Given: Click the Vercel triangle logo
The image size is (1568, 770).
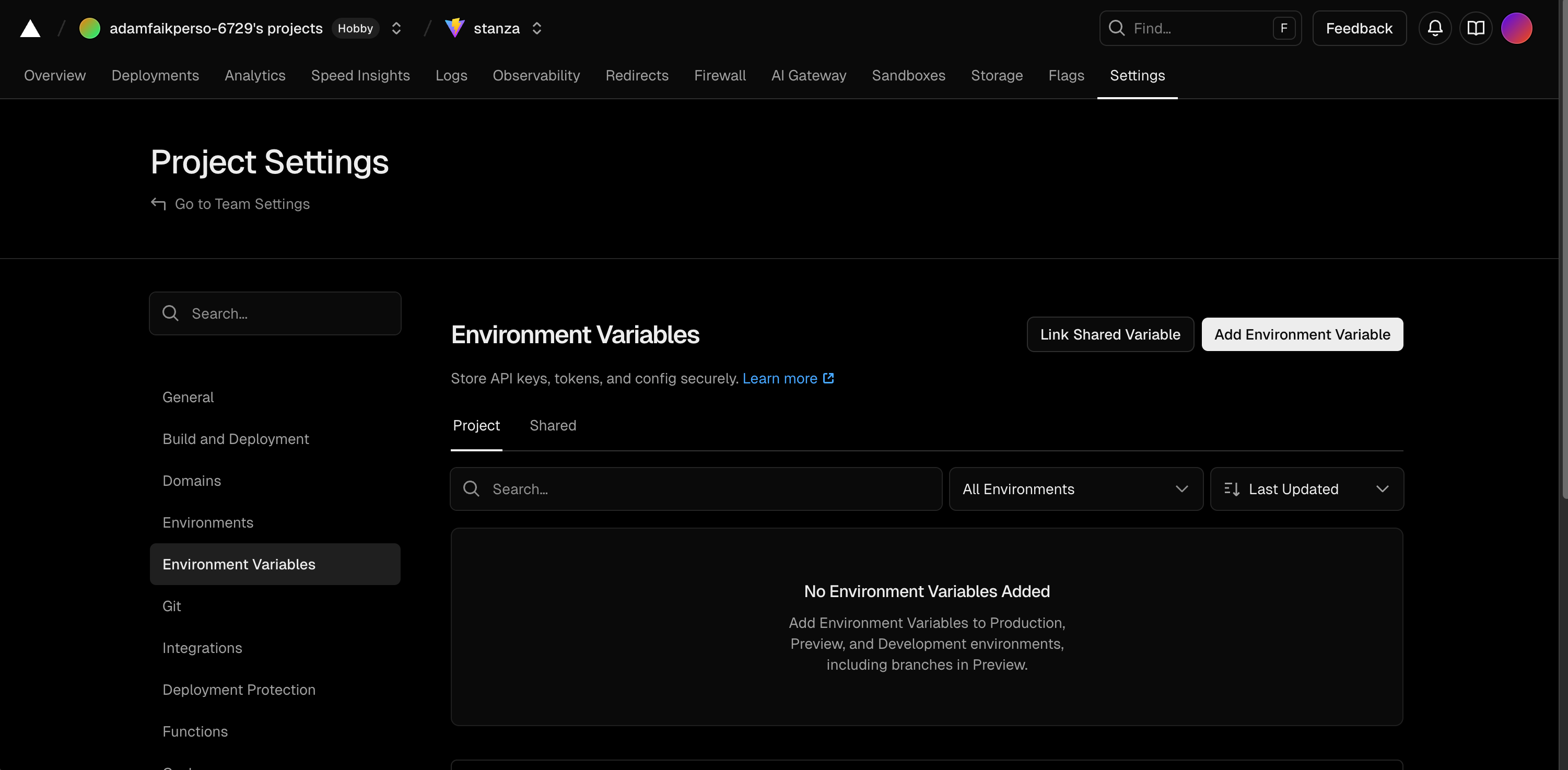Looking at the screenshot, I should click(x=30, y=29).
